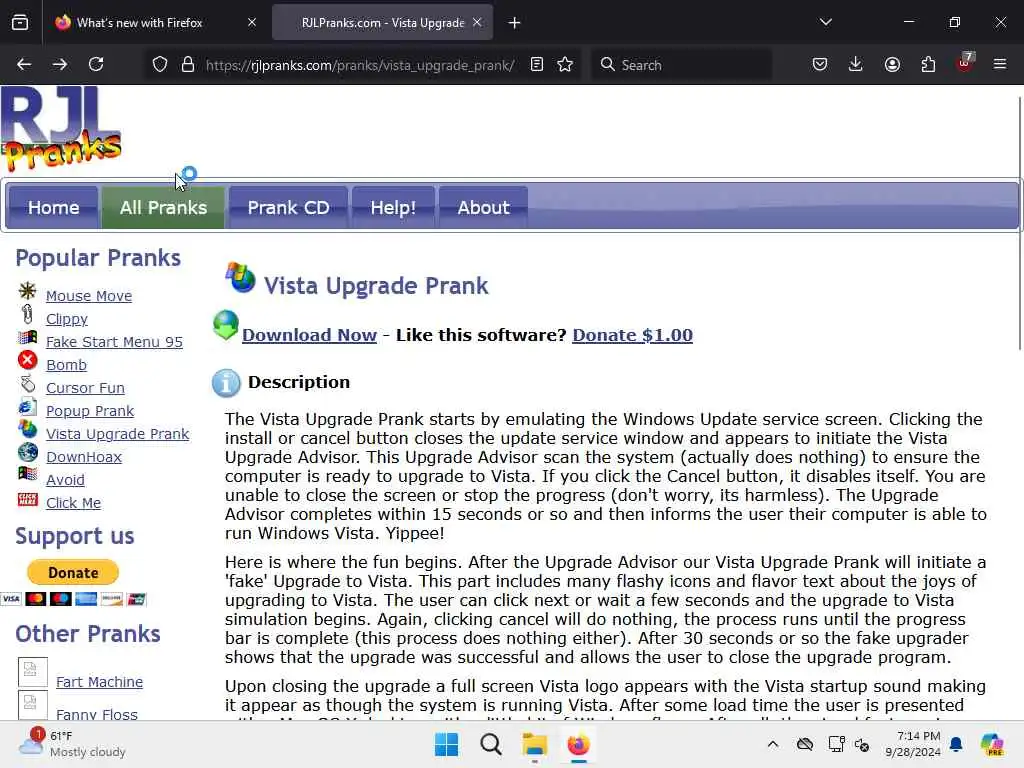Open Save to Pocket icon
The height and width of the screenshot is (768, 1024).
tap(820, 64)
